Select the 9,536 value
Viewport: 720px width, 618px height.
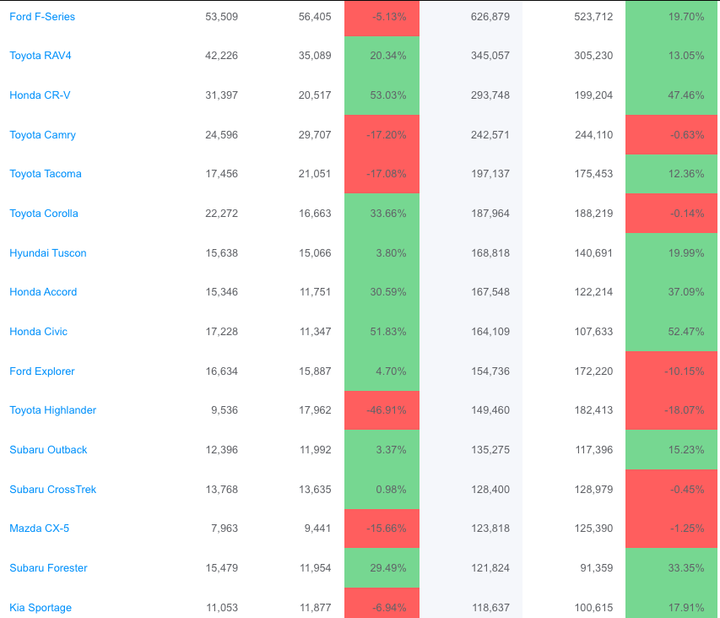[x=224, y=410]
